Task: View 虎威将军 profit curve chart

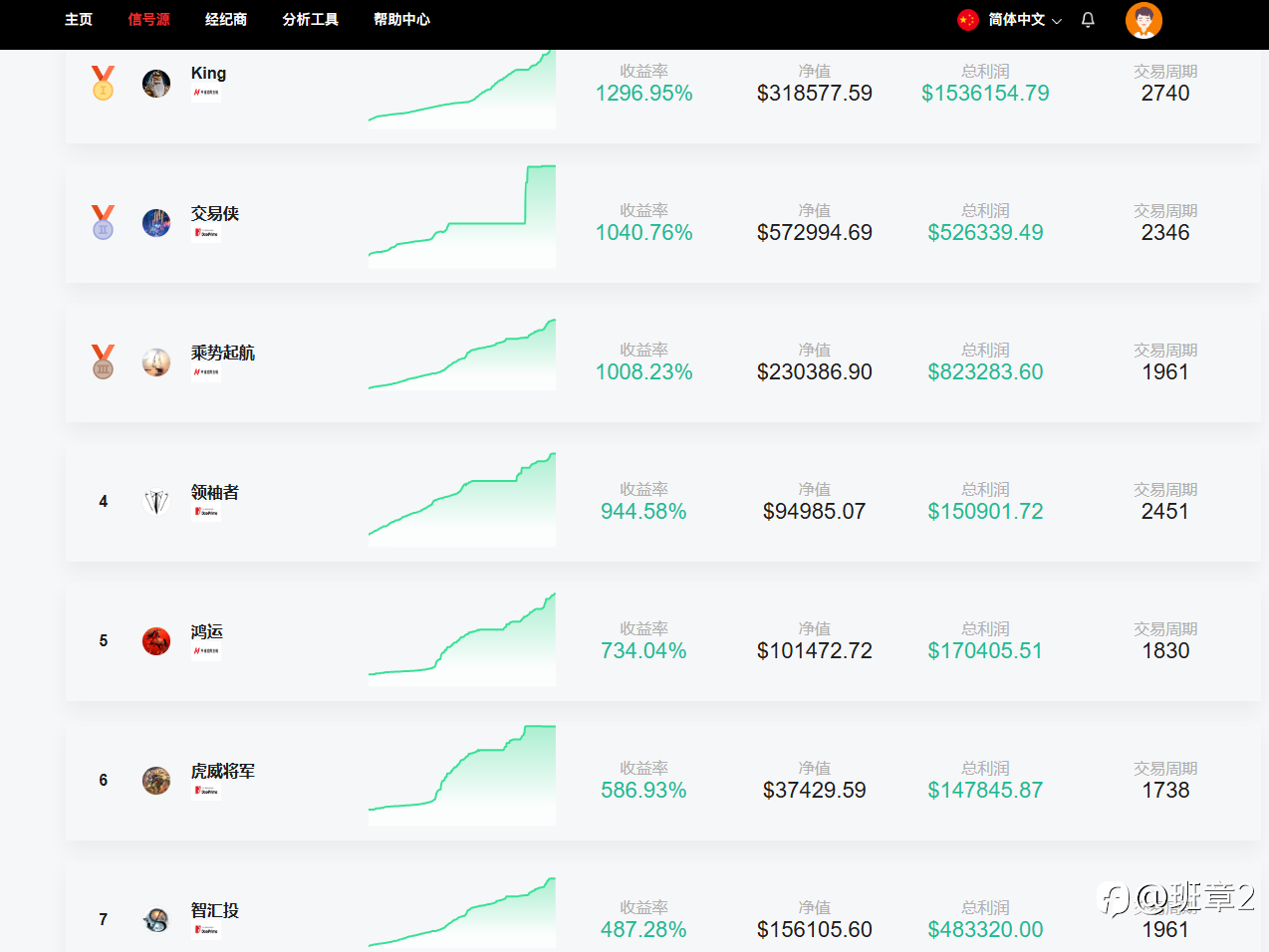Action: 462,776
